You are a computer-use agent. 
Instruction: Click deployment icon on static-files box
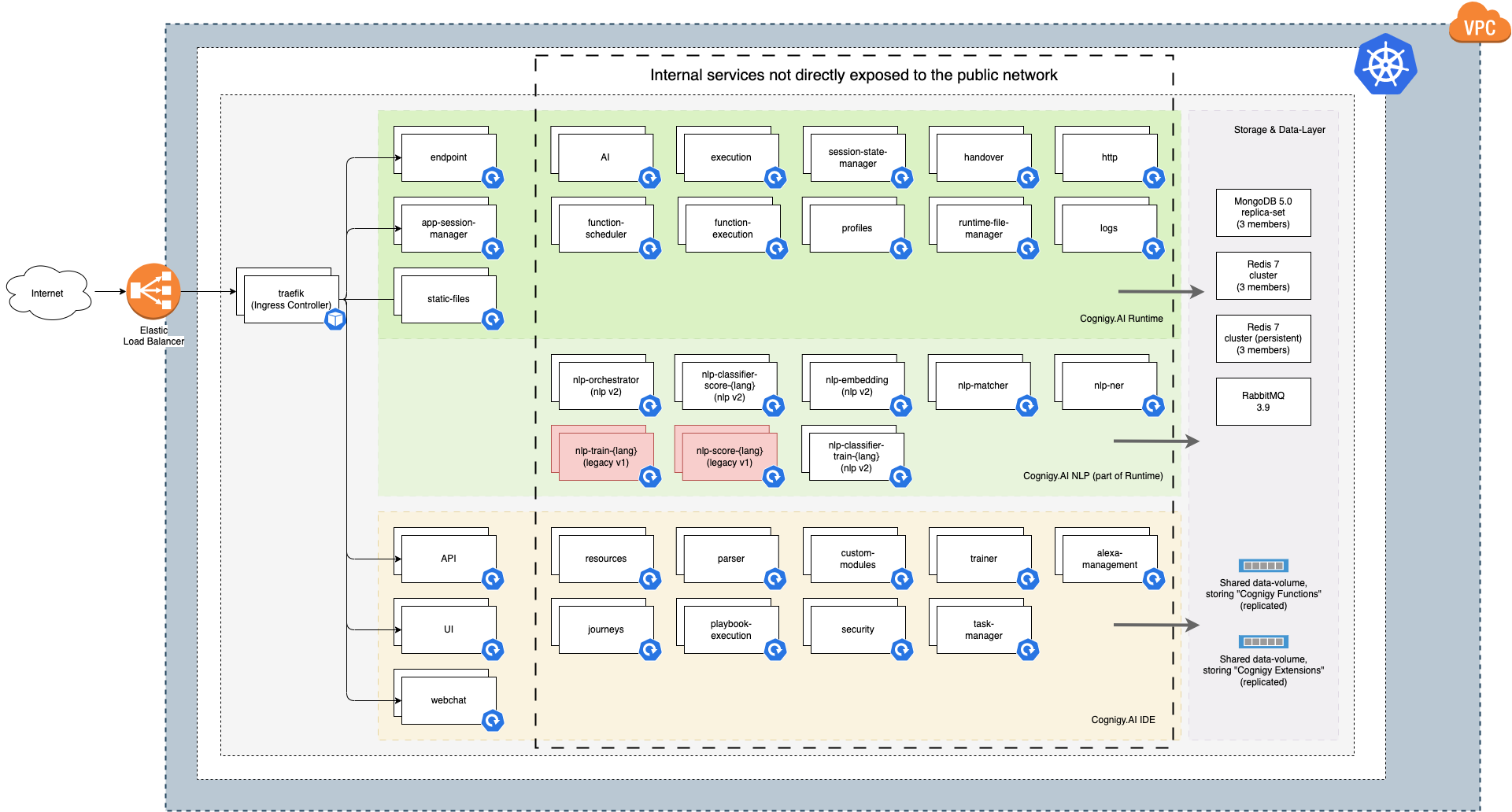click(493, 319)
